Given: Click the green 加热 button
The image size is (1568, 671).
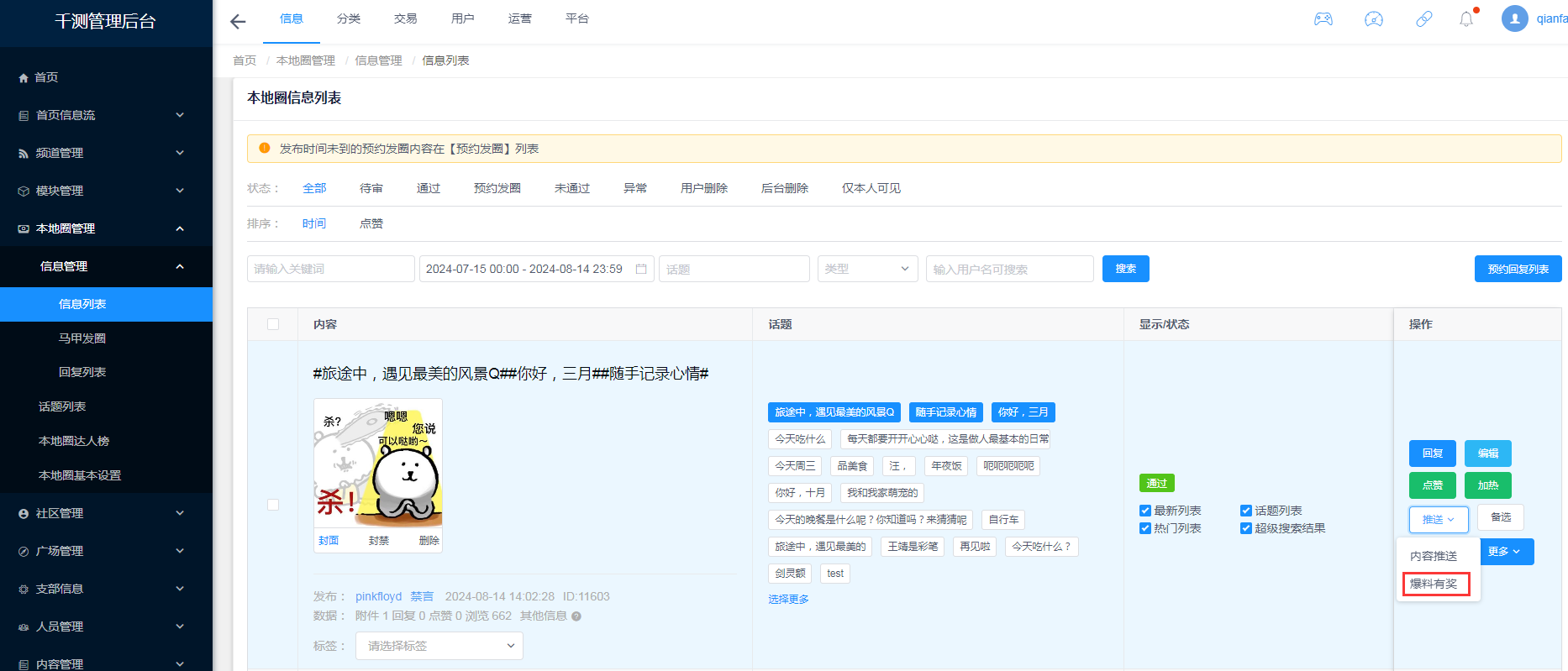Looking at the screenshot, I should click(1488, 485).
